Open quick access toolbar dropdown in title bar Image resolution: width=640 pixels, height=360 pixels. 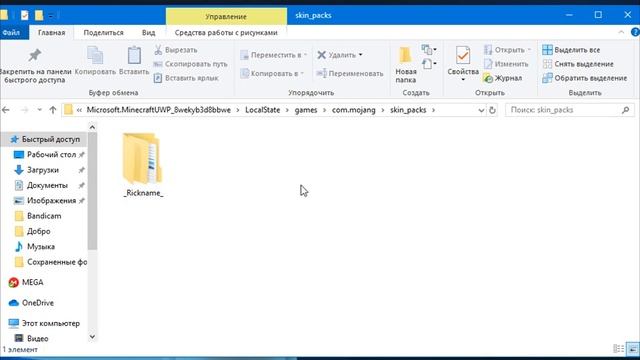(x=51, y=16)
